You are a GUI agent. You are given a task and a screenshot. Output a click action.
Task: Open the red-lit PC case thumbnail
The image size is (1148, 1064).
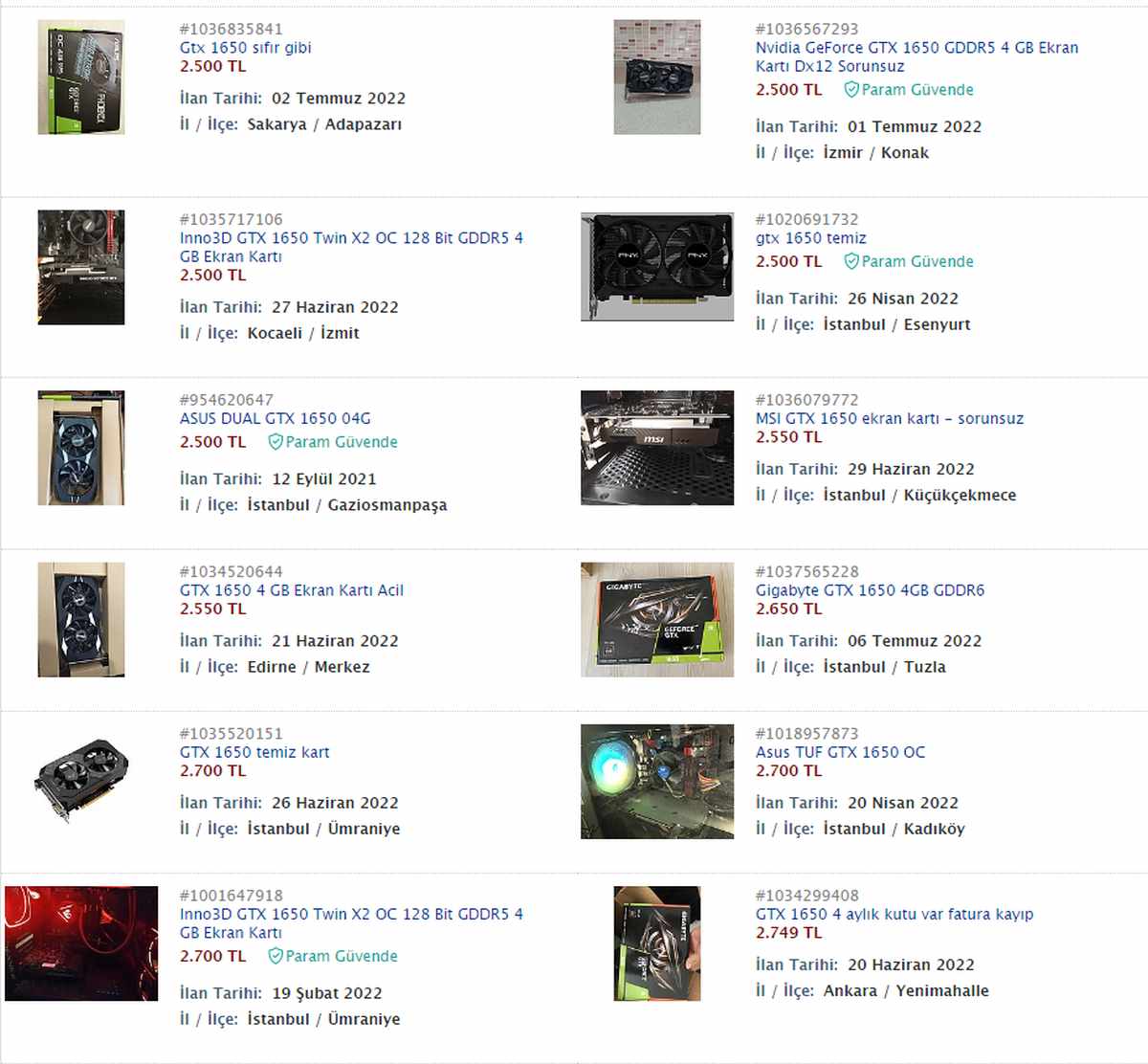coord(81,943)
